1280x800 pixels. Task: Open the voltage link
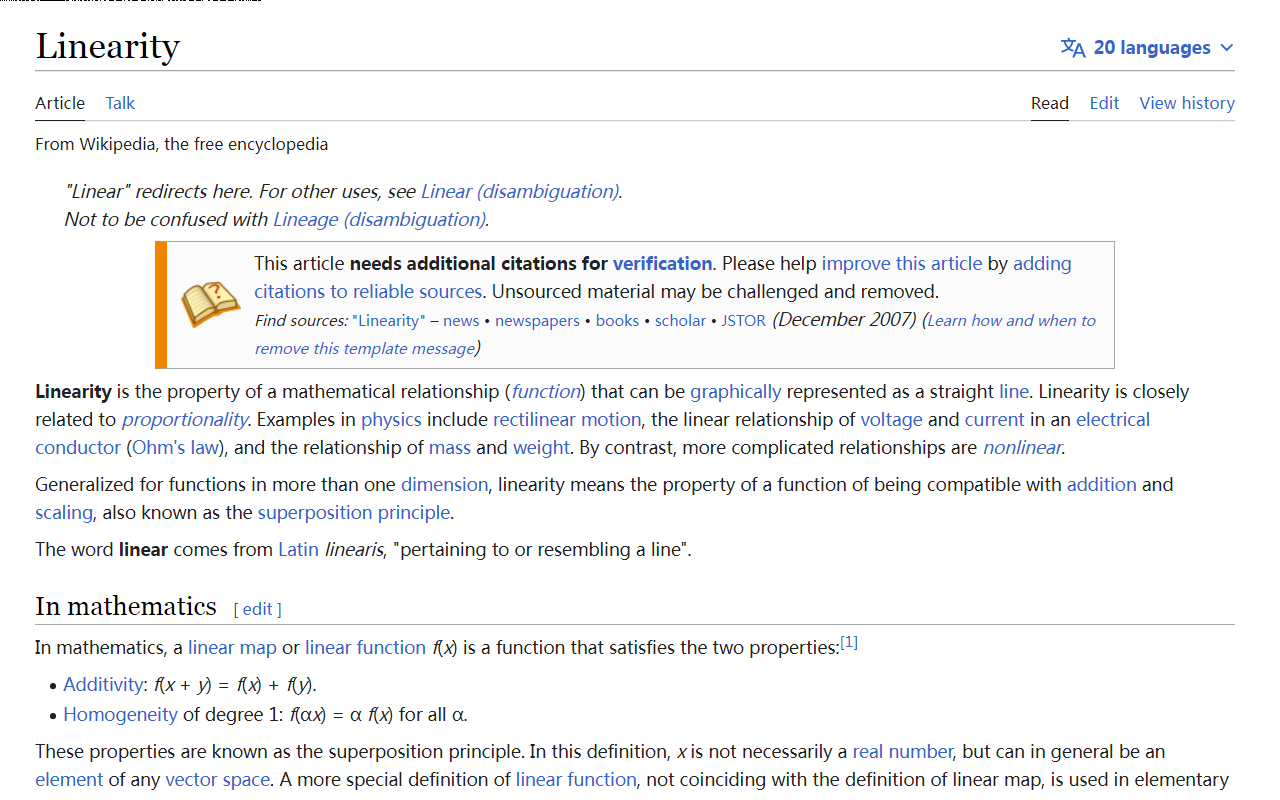point(892,419)
